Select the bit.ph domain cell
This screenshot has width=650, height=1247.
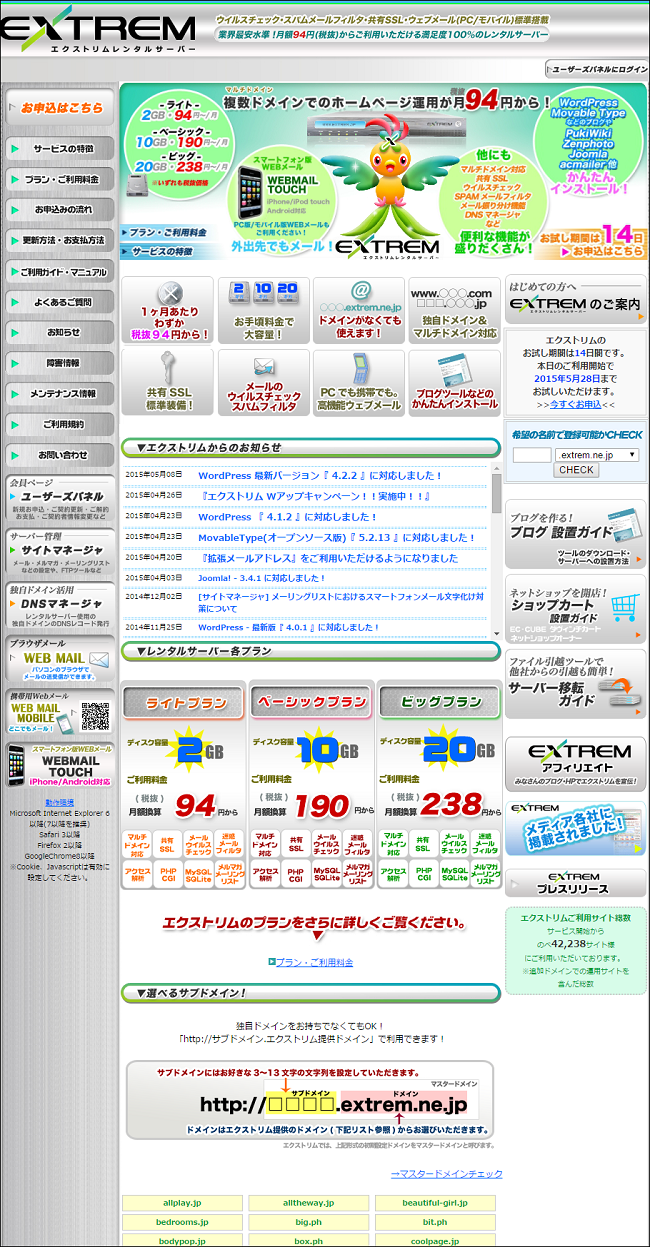point(435,1222)
